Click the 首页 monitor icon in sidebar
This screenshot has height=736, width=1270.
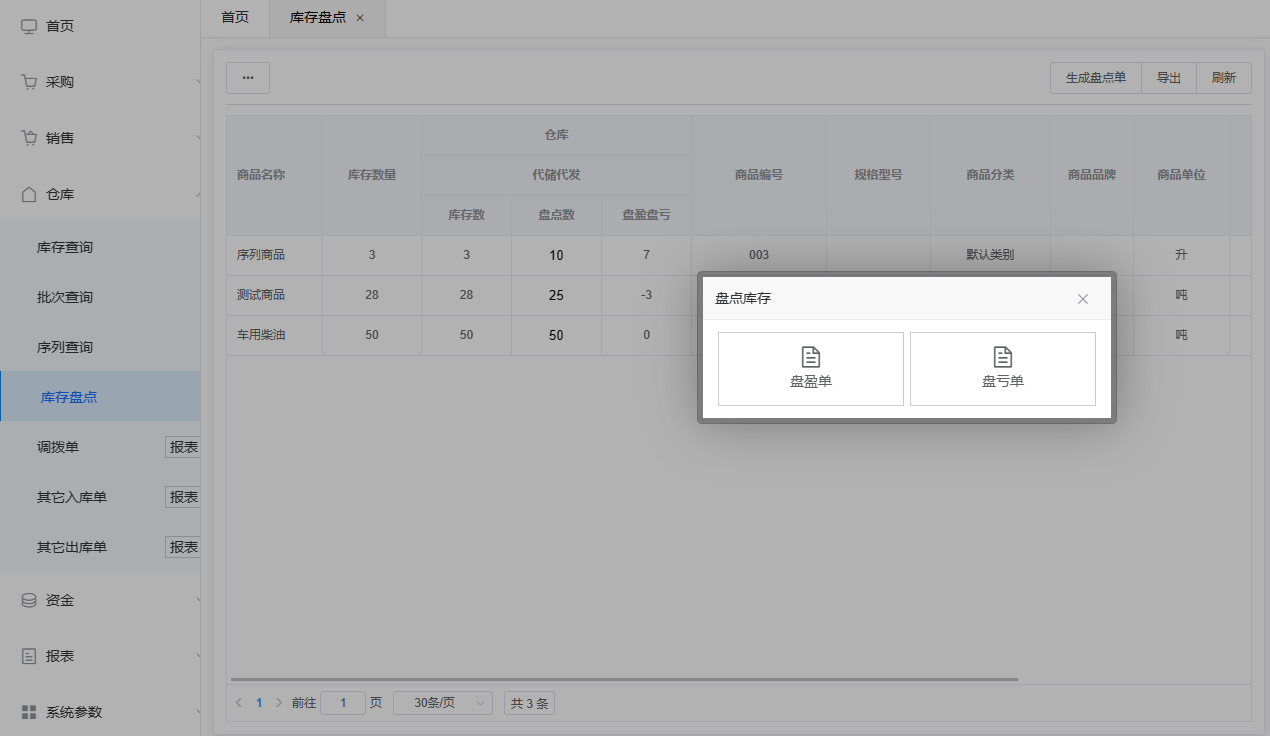pos(29,26)
